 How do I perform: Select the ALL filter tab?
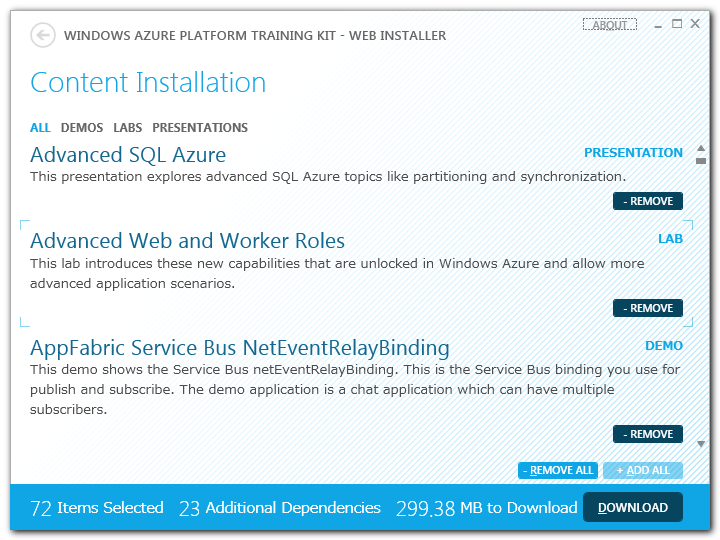[x=40, y=128]
